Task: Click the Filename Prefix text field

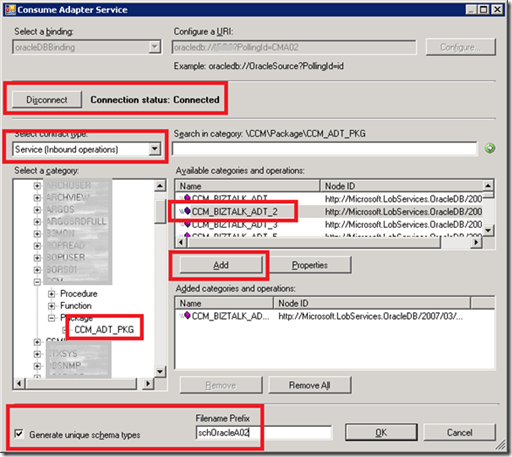Action: [264, 433]
